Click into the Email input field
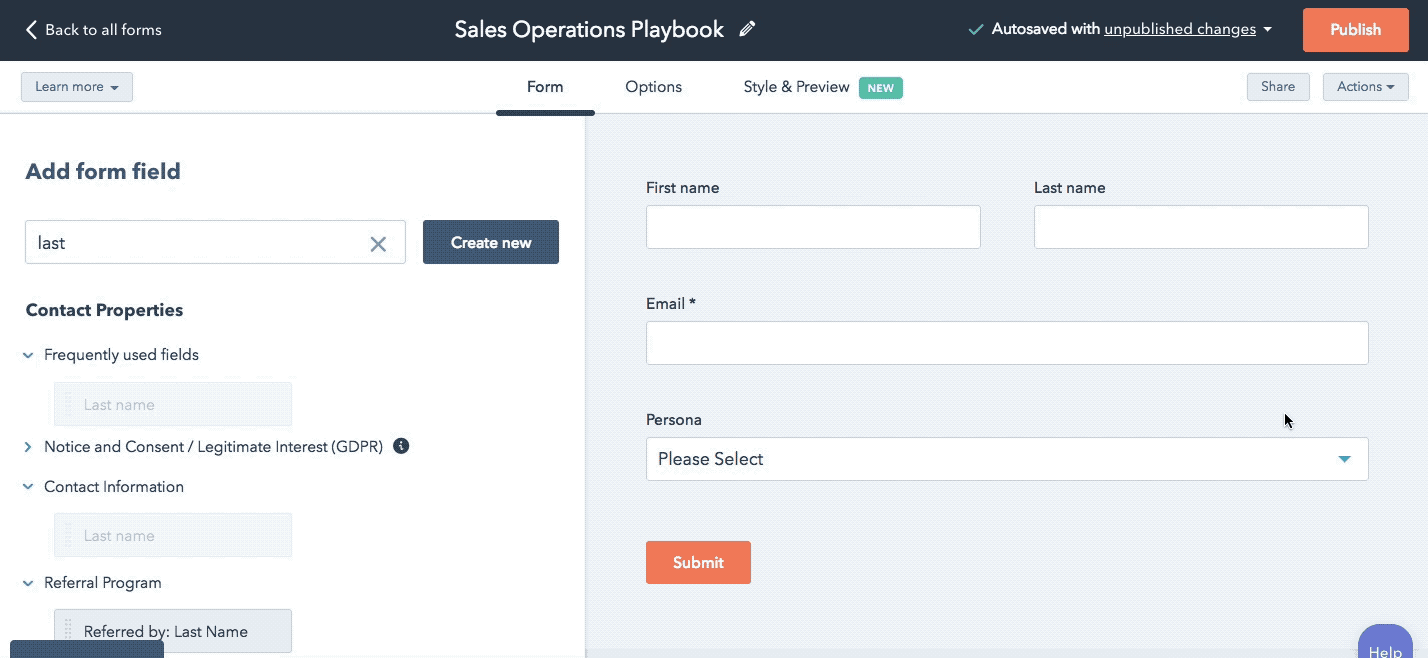The image size is (1428, 658). pos(1006,343)
